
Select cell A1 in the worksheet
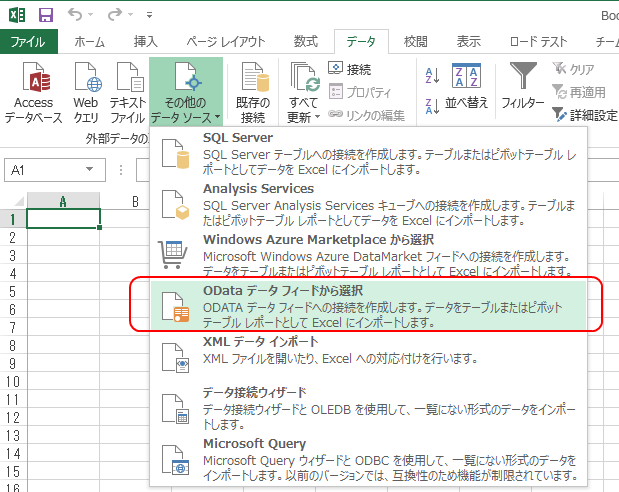(x=63, y=219)
